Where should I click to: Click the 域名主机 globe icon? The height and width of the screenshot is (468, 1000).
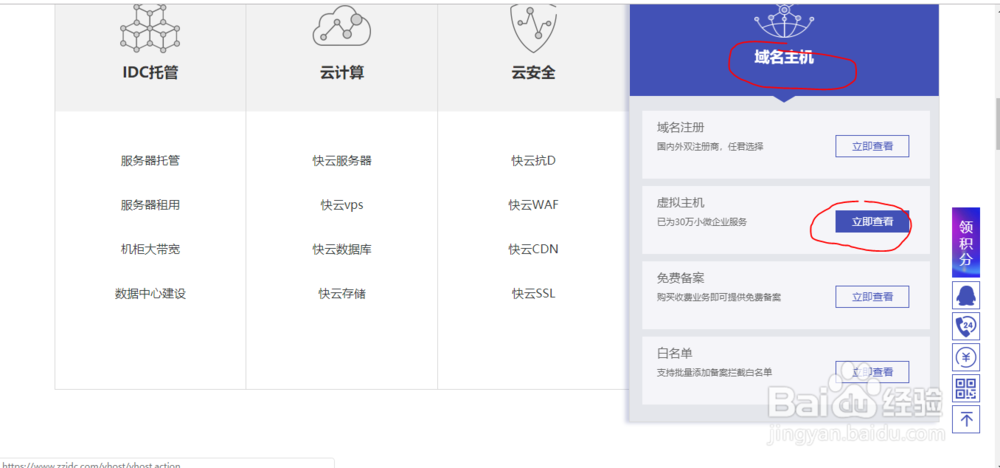click(x=784, y=21)
